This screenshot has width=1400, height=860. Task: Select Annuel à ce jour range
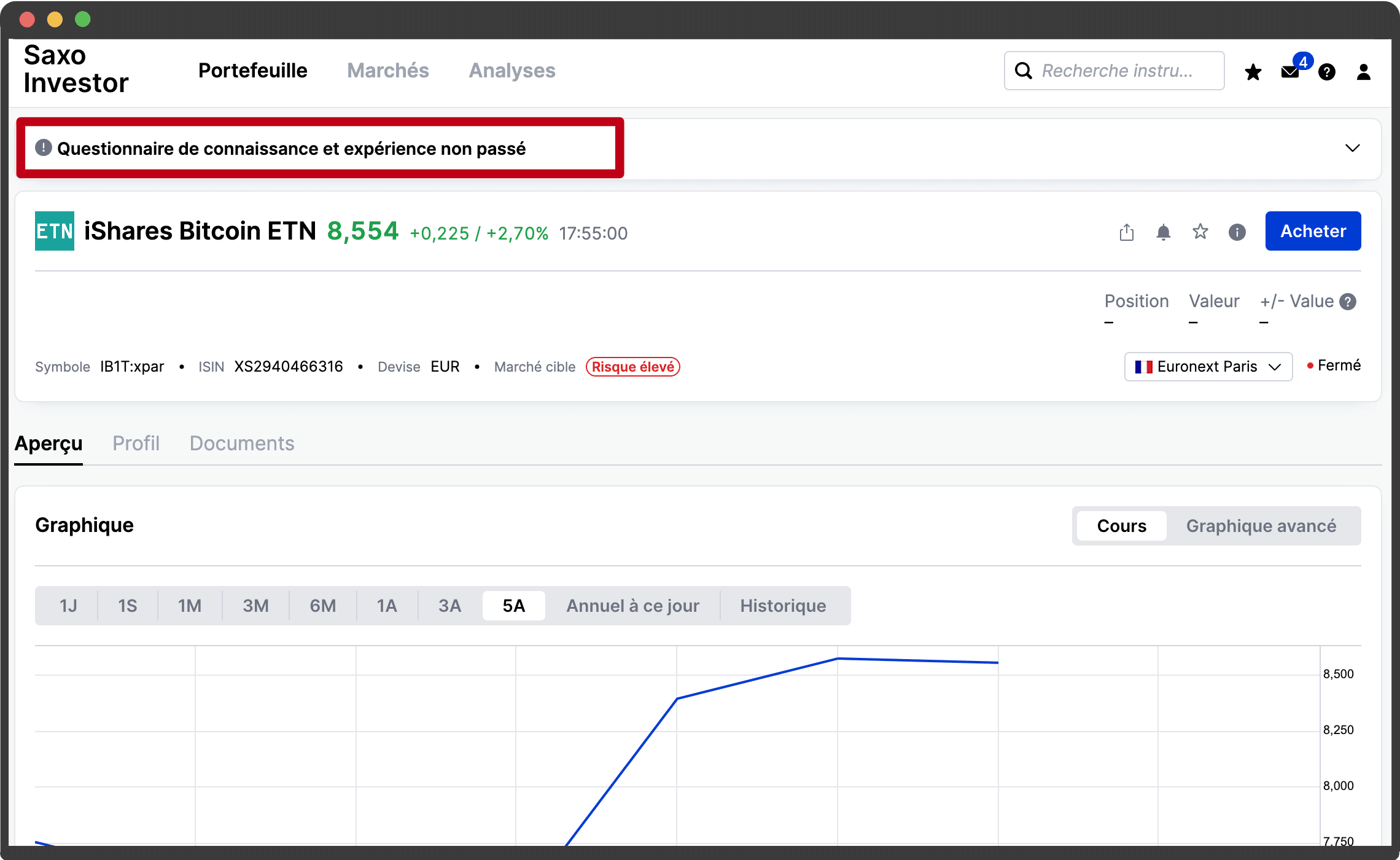632,606
